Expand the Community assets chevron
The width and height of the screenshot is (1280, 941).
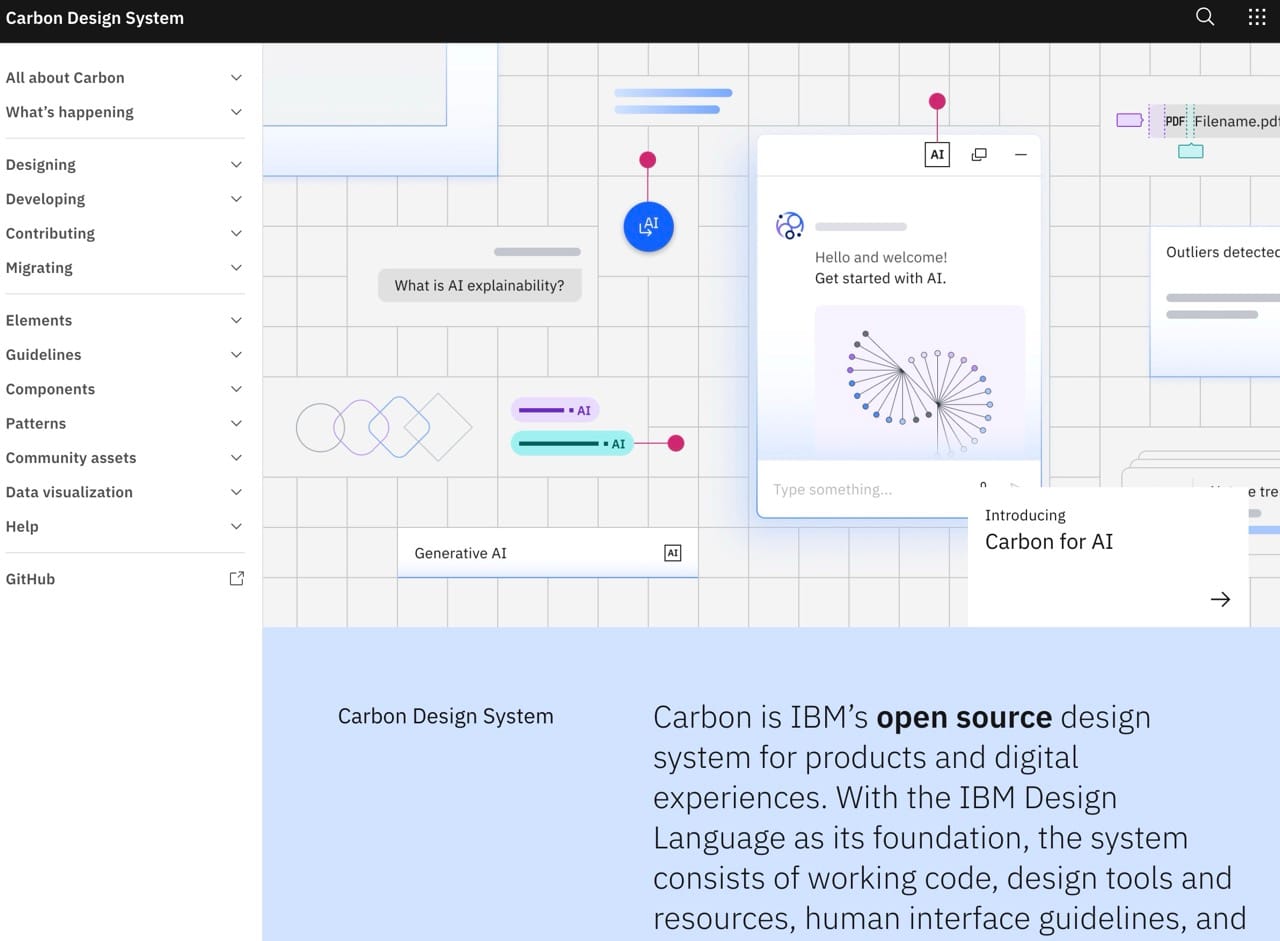(236, 457)
